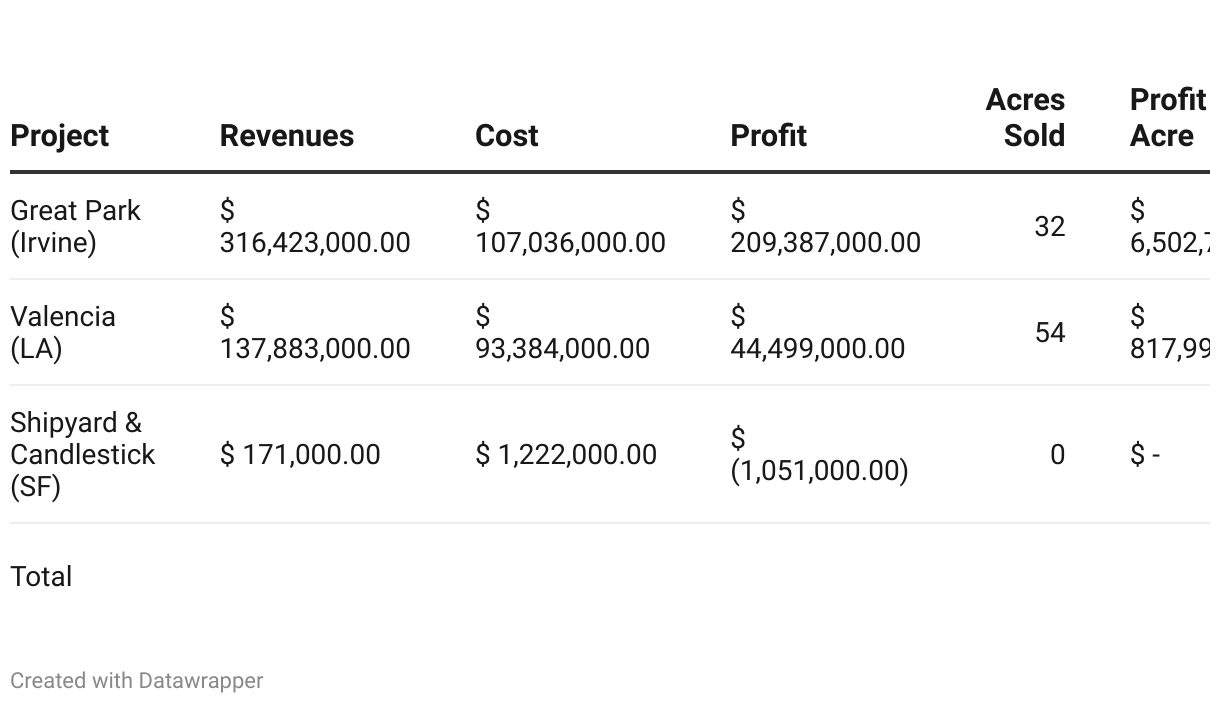
Task: Click Shipyard cost value $1,222,000.00
Action: pos(566,455)
